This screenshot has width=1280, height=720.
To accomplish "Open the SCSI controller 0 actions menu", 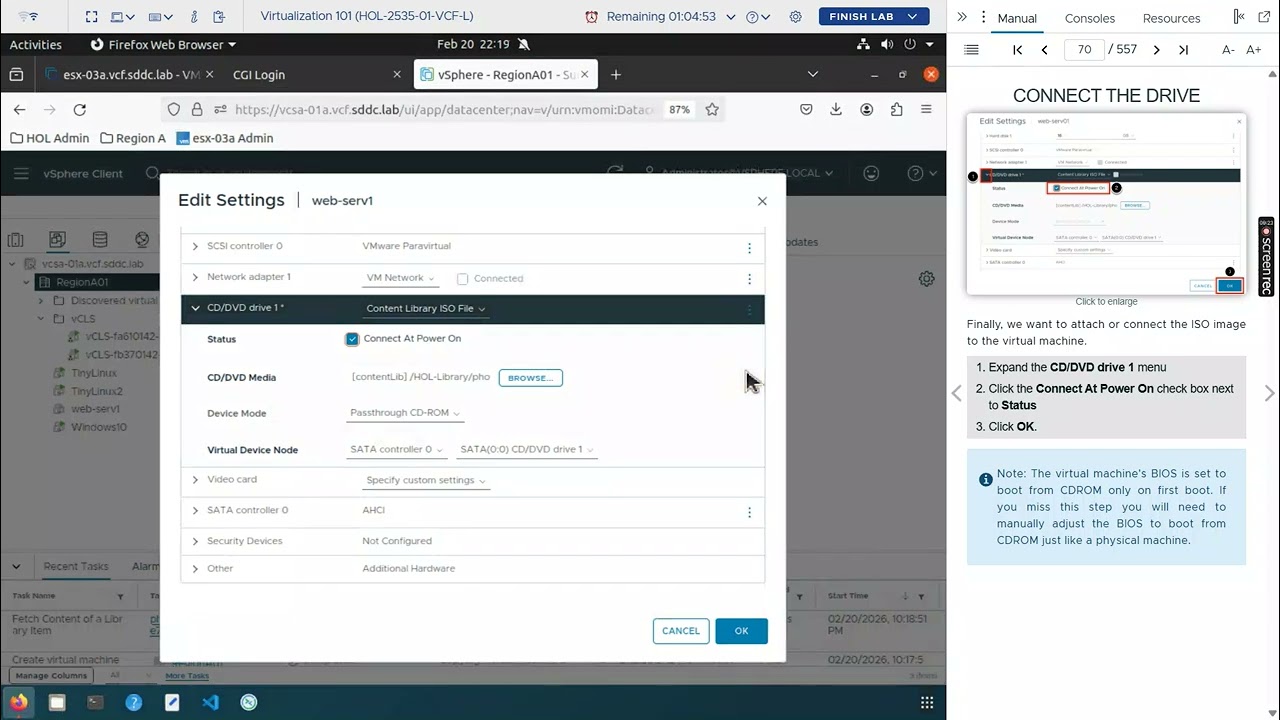I will point(749,247).
